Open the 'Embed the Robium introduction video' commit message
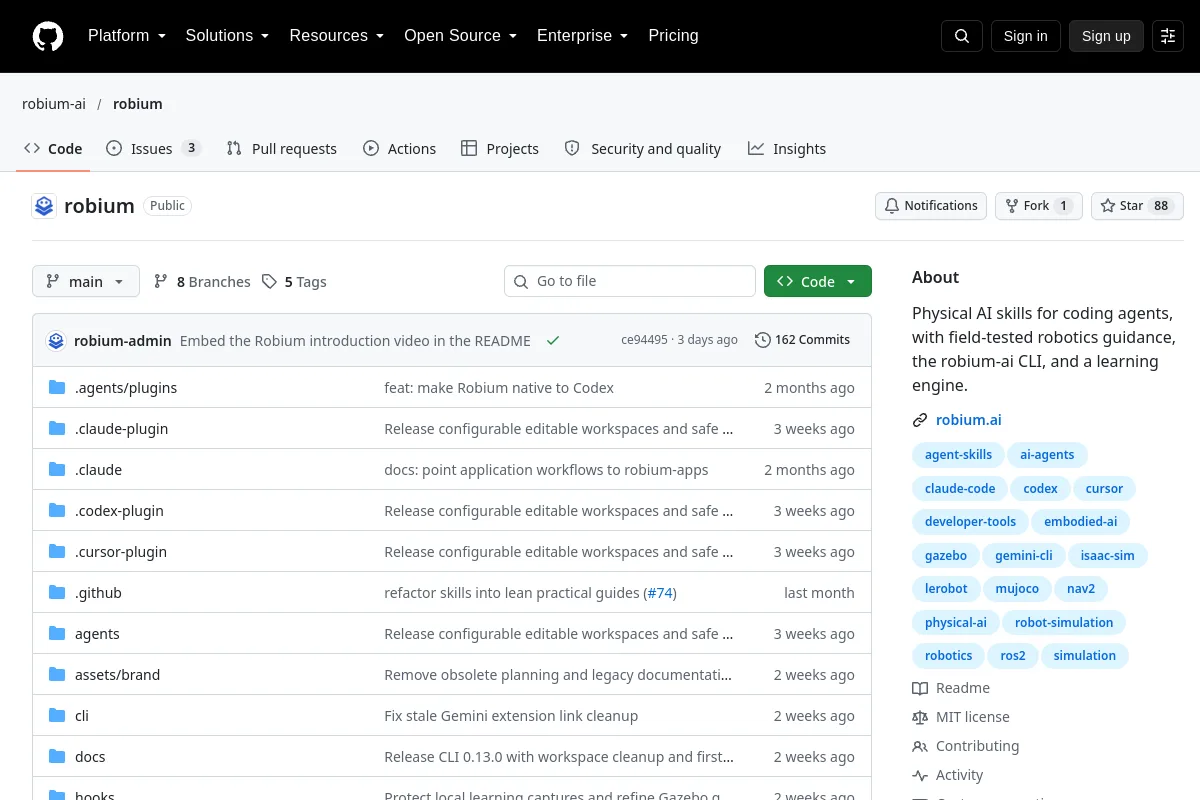The height and width of the screenshot is (800, 1200). point(355,340)
